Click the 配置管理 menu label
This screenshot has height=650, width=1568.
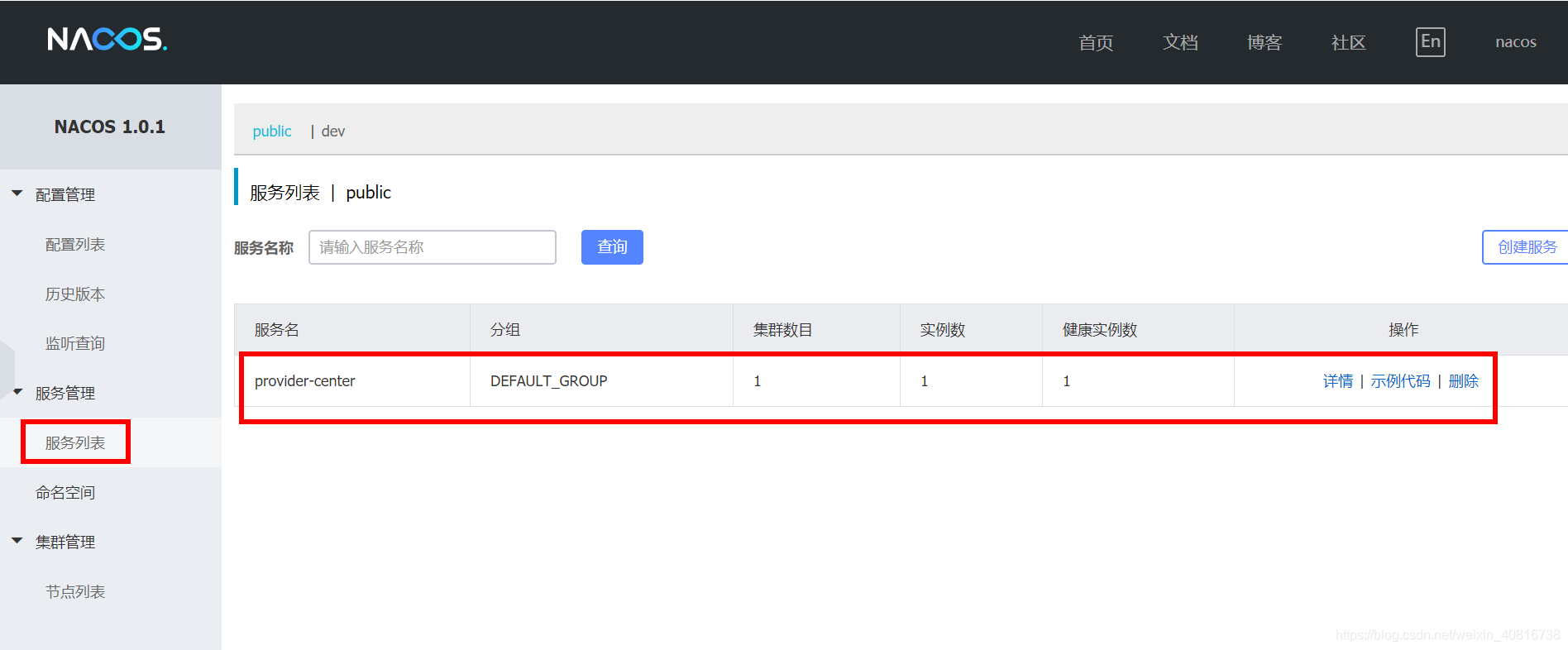click(x=65, y=195)
